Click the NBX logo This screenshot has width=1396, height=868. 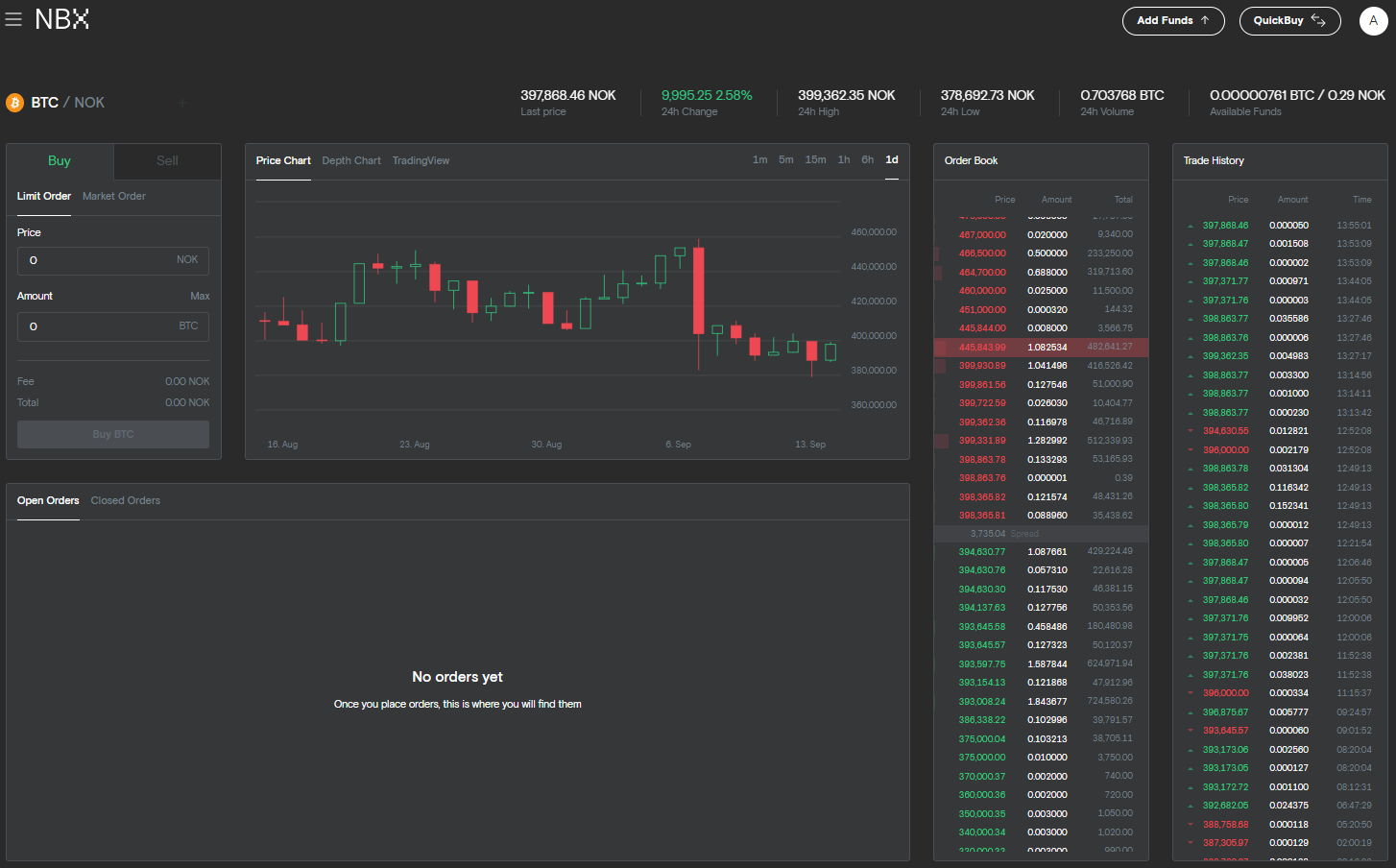[62, 20]
